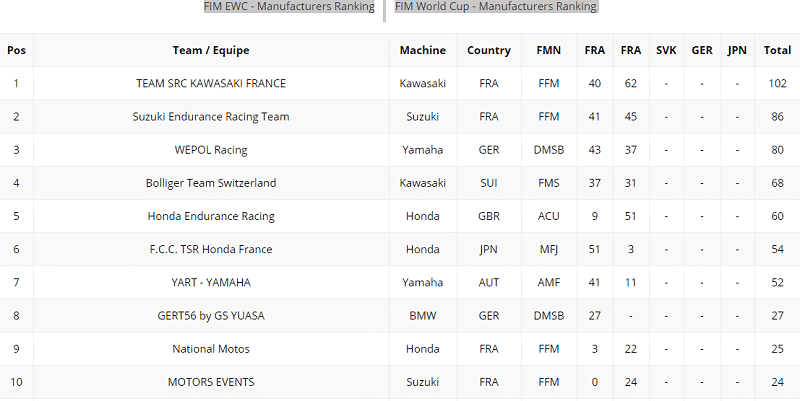Click WEPOL Racing team name
This screenshot has width=800, height=401.
[x=211, y=150]
